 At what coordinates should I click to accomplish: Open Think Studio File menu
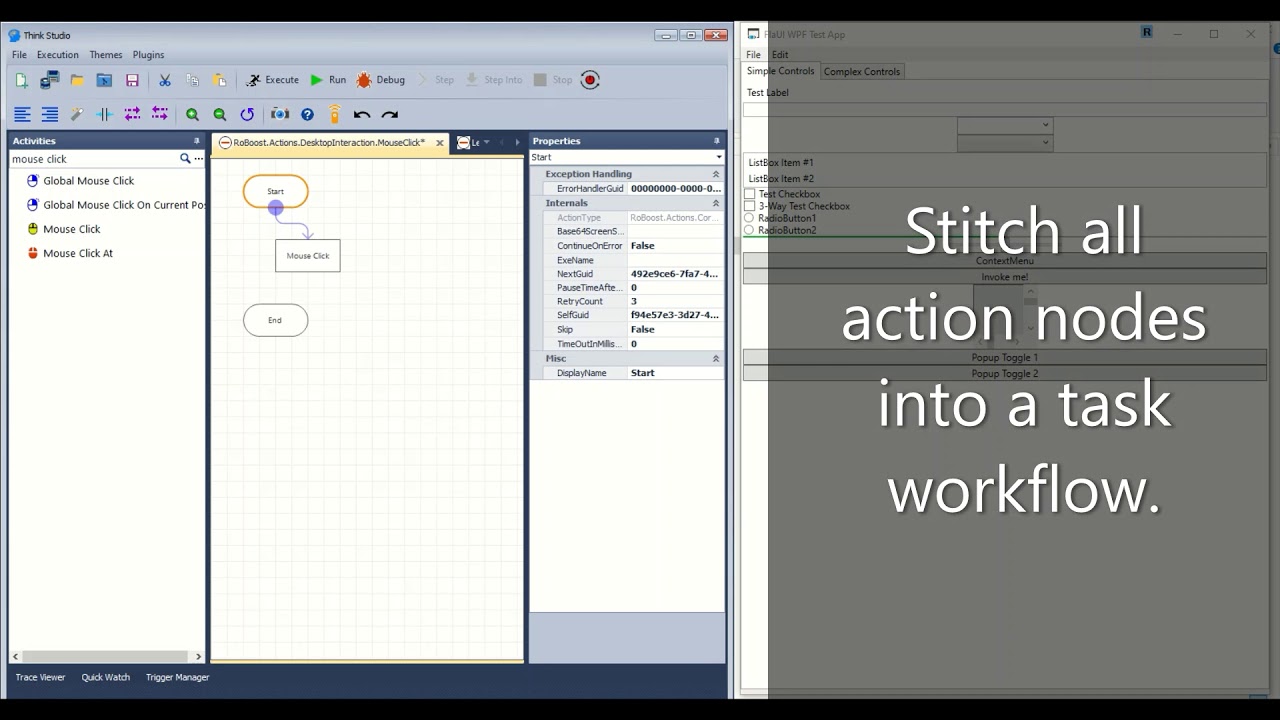click(19, 55)
